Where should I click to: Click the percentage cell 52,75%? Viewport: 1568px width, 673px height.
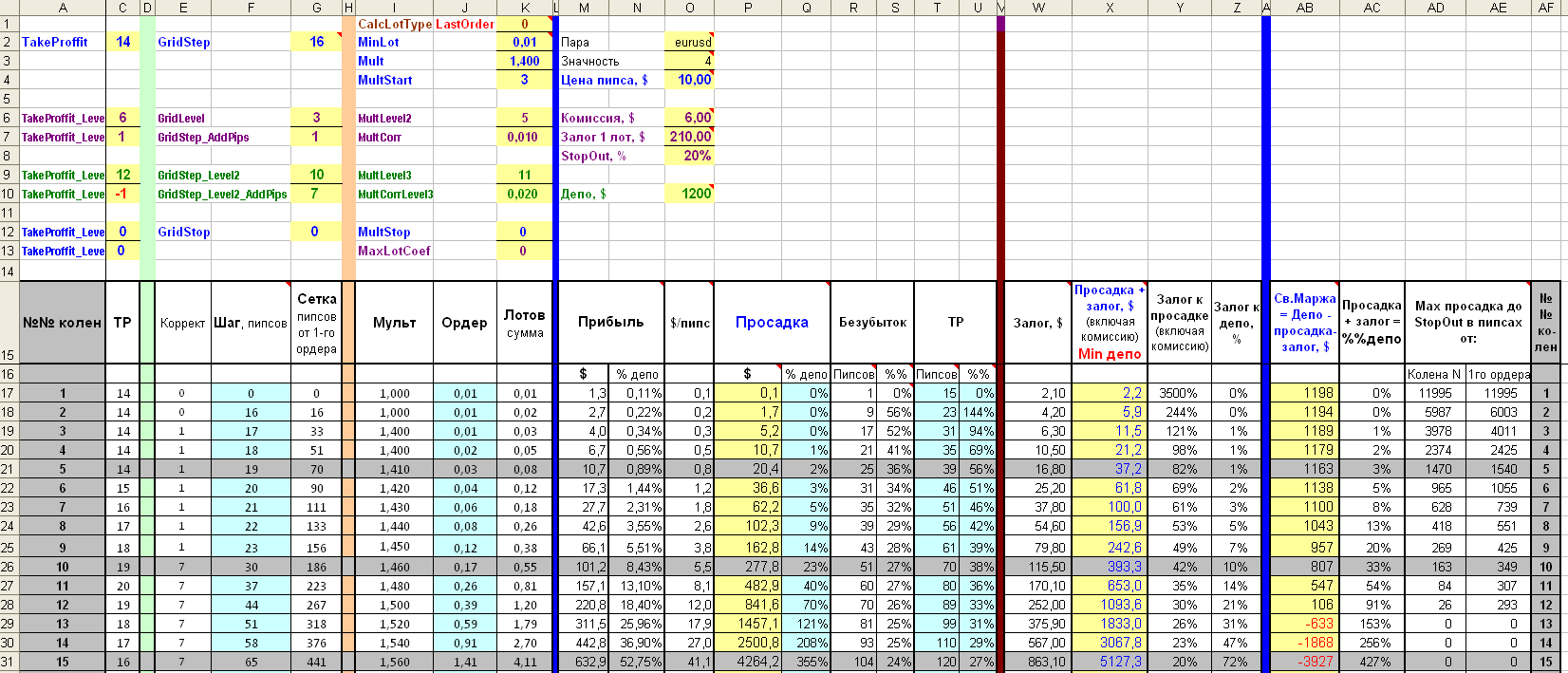point(637,662)
